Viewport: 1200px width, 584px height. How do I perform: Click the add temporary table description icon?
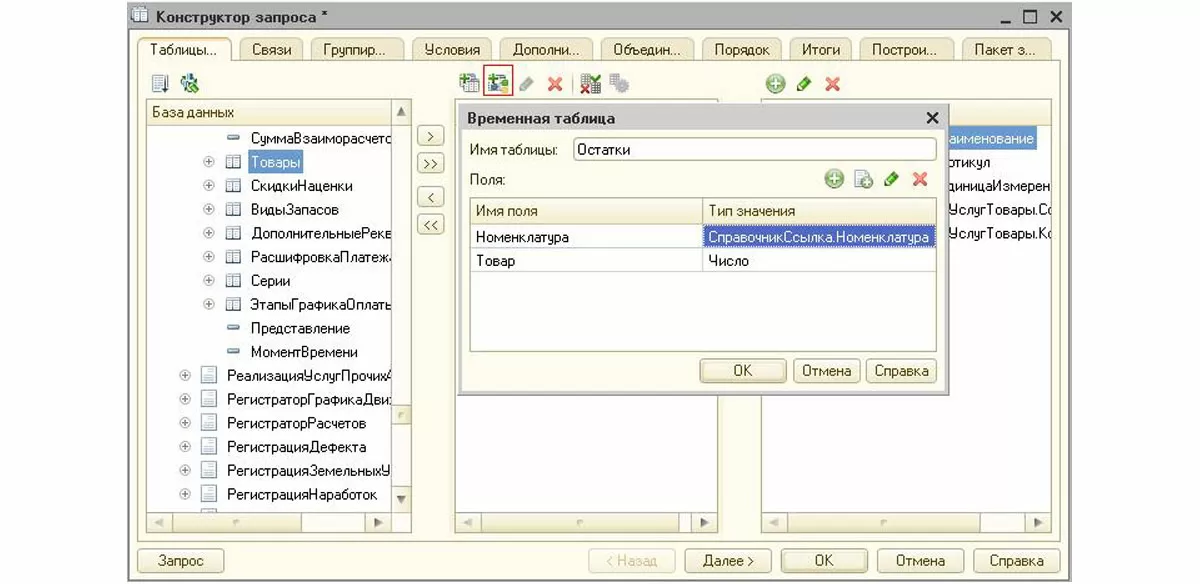coord(497,84)
